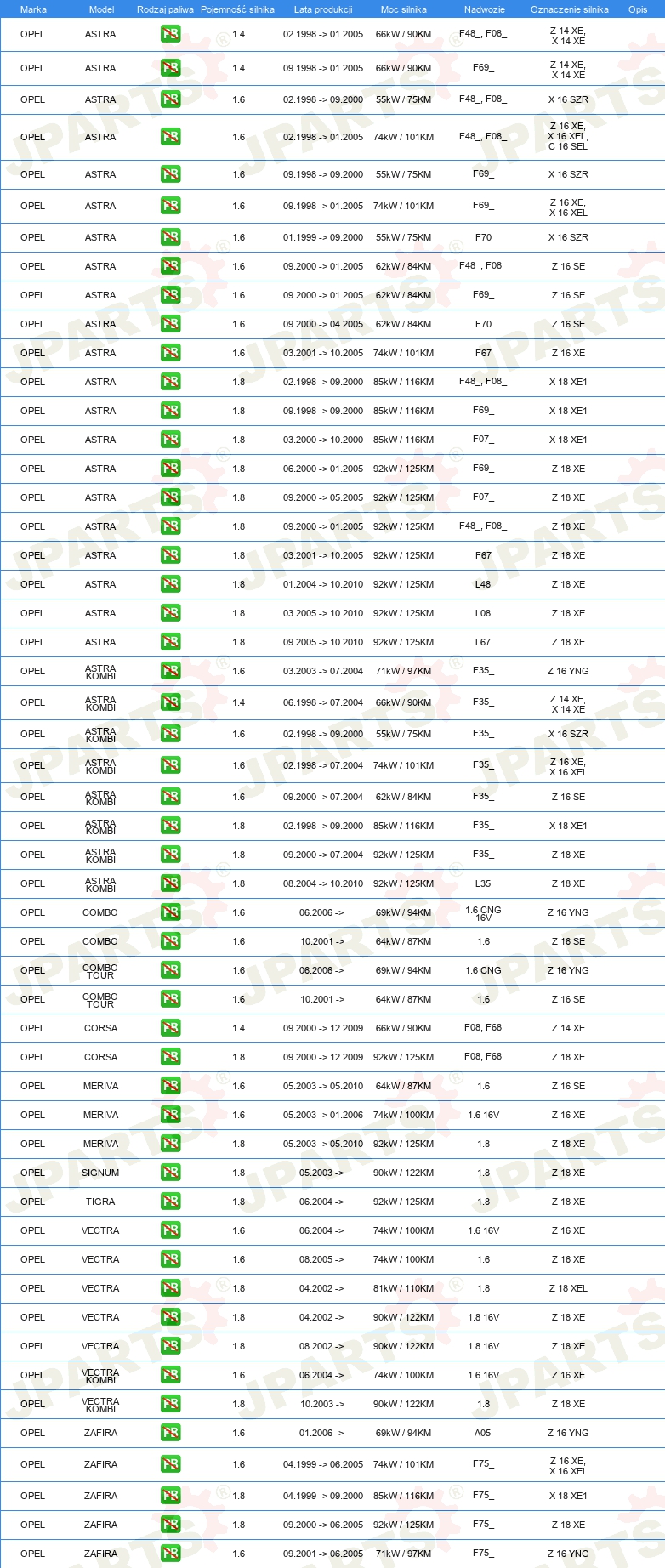Select the 06.2000 -> 01.2005 production dates
Screen dimensions: 665x1568
point(323,469)
